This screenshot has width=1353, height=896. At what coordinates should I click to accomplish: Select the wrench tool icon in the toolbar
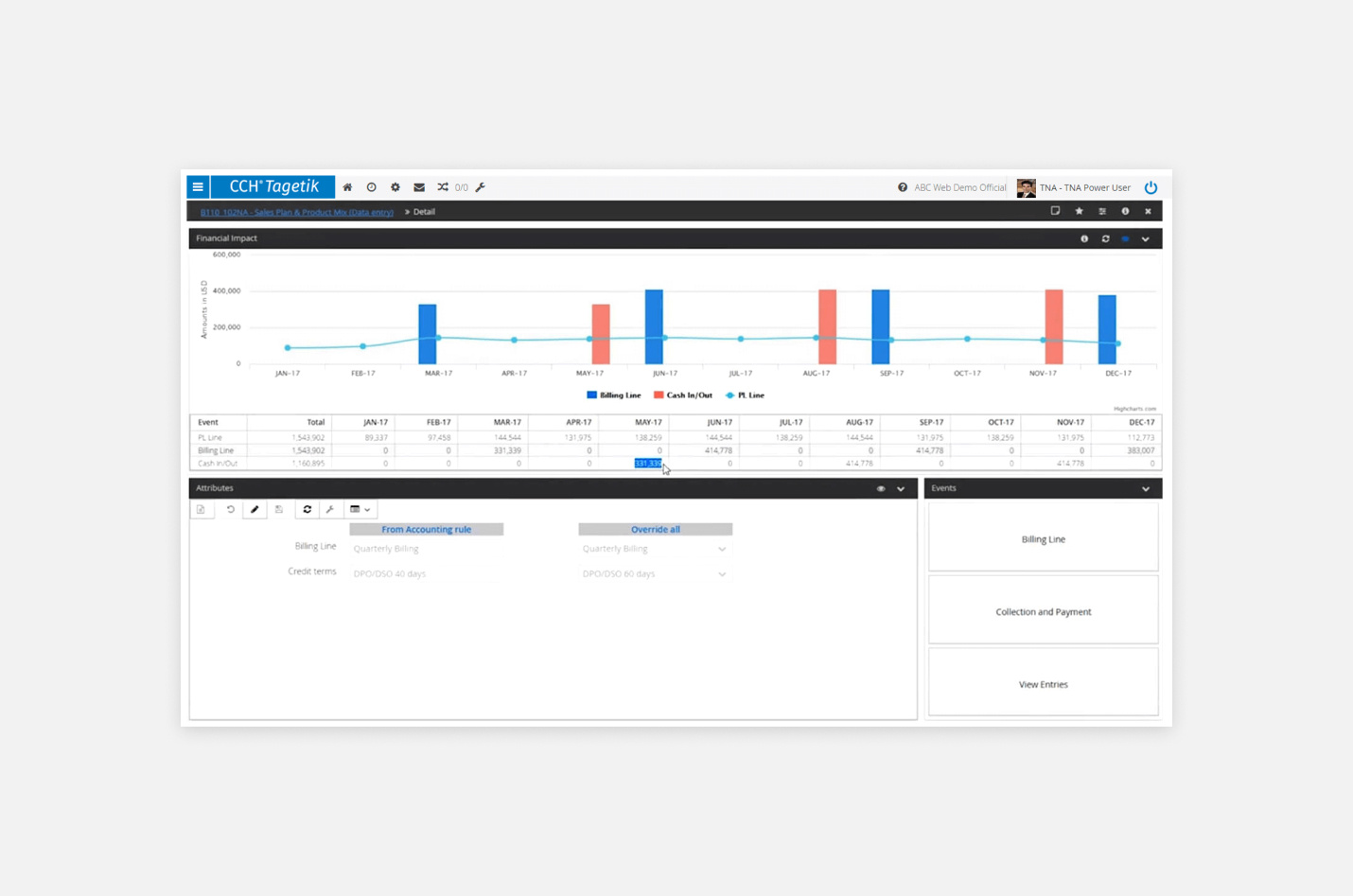click(x=480, y=187)
